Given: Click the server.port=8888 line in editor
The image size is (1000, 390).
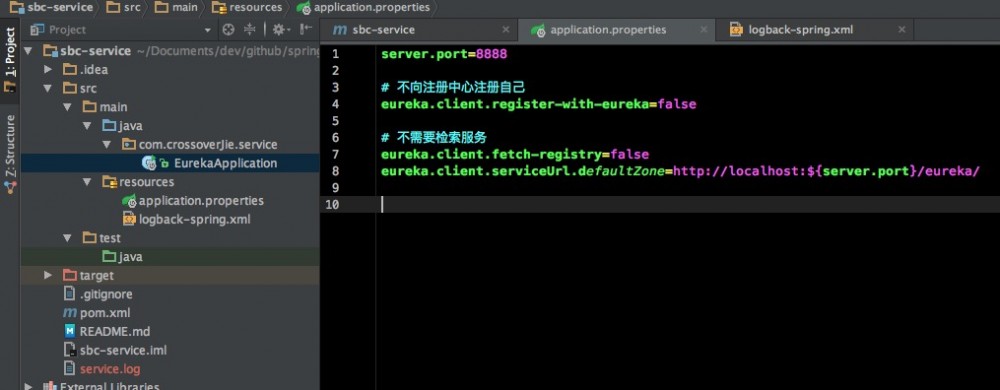Looking at the screenshot, I should (444, 54).
